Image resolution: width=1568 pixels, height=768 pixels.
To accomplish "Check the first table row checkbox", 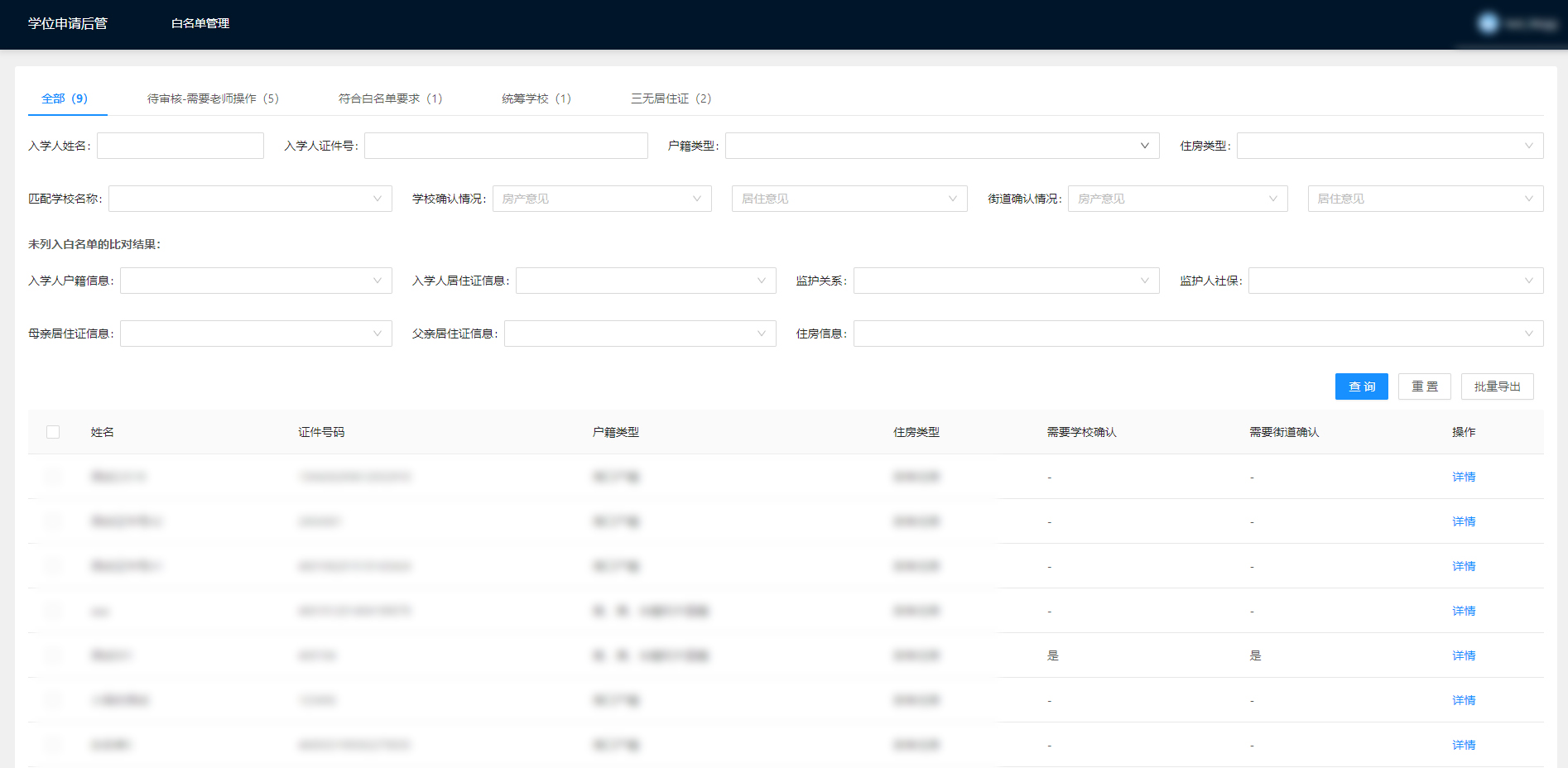I will (53, 477).
